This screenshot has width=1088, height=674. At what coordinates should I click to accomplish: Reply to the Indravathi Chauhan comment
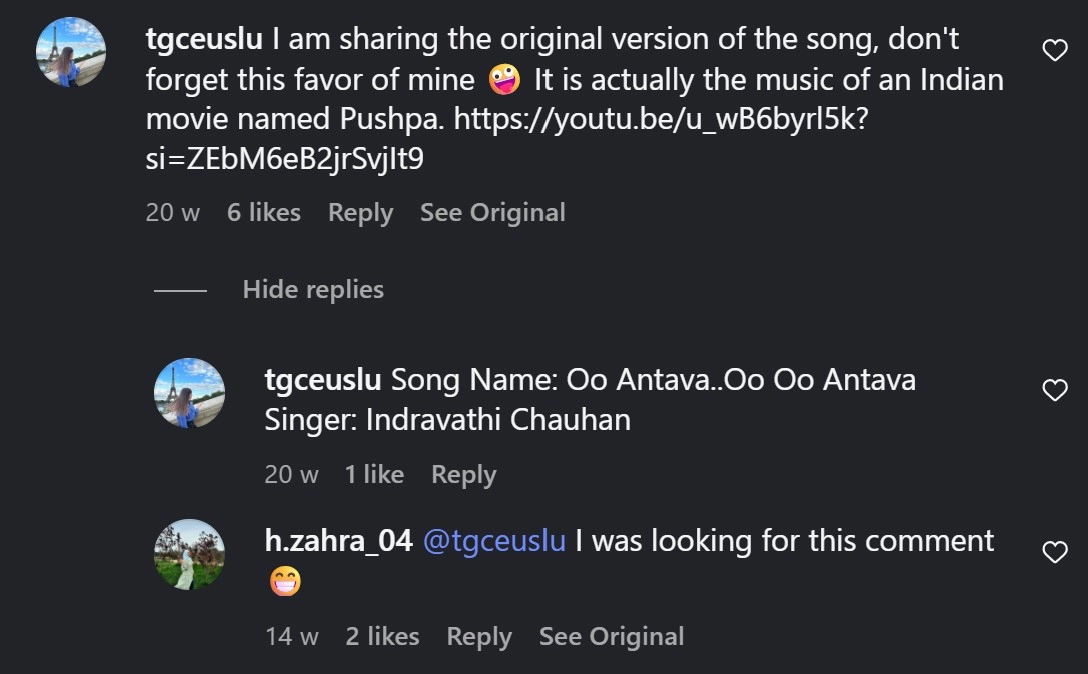[463, 475]
